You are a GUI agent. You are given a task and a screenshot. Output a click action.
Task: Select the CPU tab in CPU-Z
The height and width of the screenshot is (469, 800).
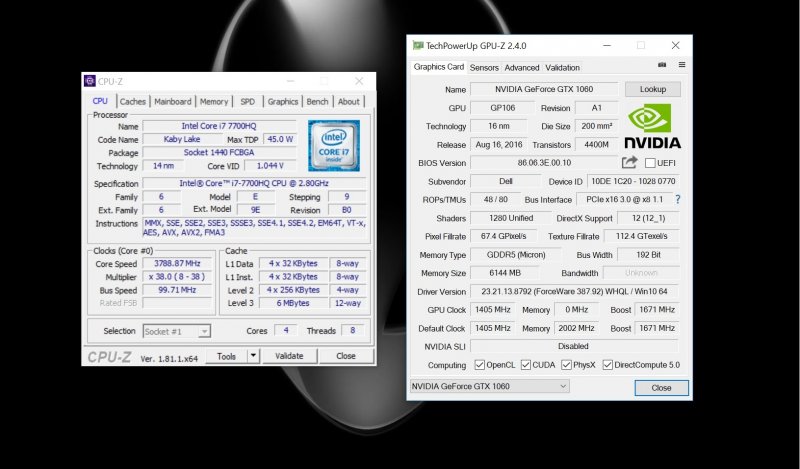(x=100, y=101)
